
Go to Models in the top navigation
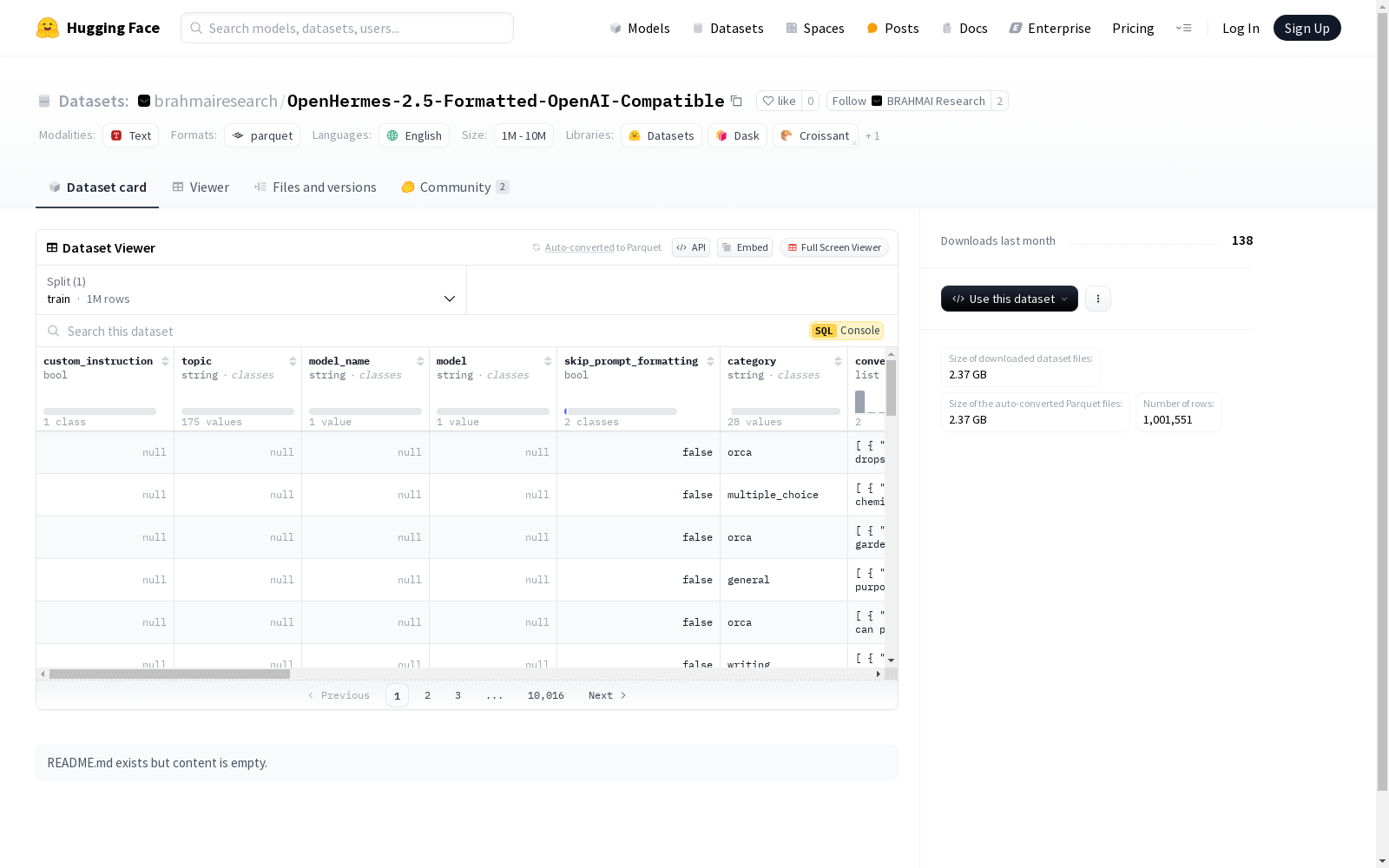640,28
